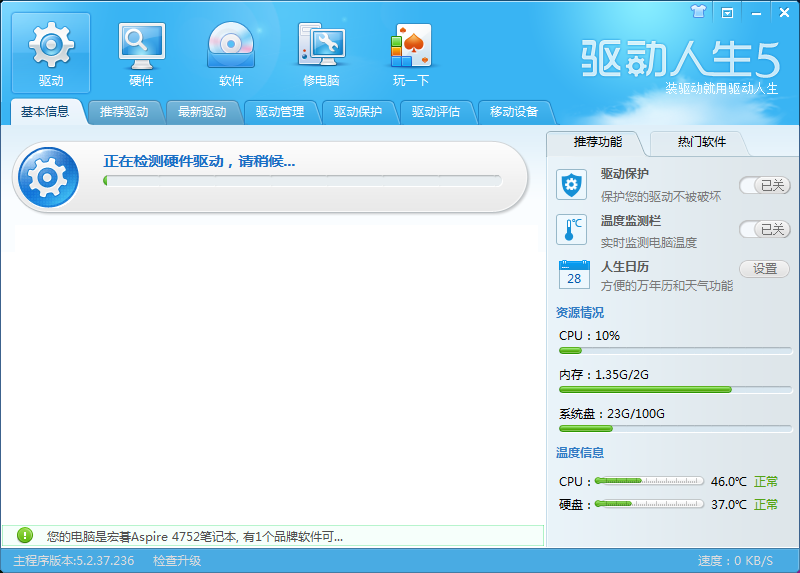Click the 保护您的驱动不被破坏 description
This screenshot has height=573, width=800.
[x=661, y=196]
